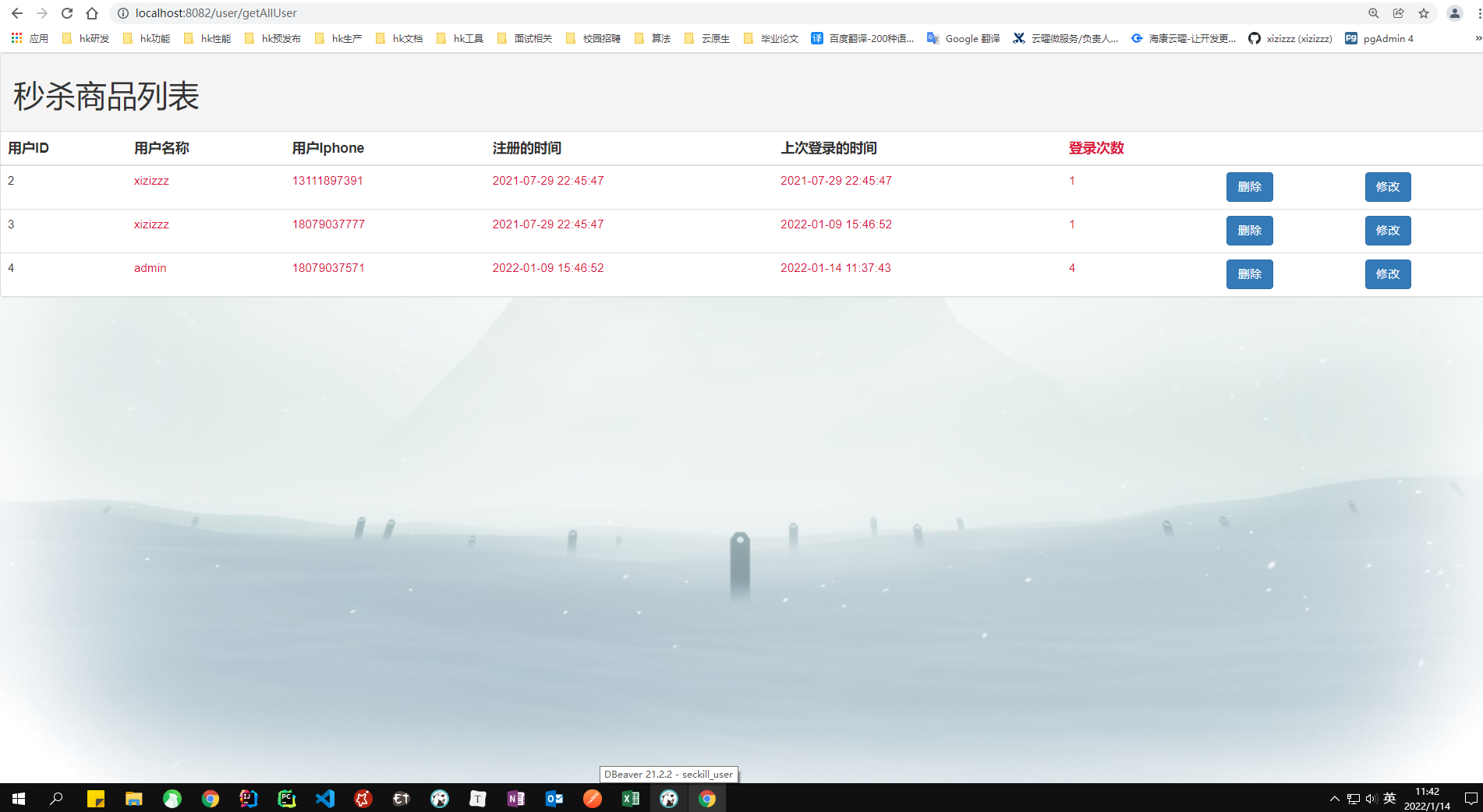Open the Chrome three-dot menu
This screenshot has width=1483, height=812.
point(1479,13)
